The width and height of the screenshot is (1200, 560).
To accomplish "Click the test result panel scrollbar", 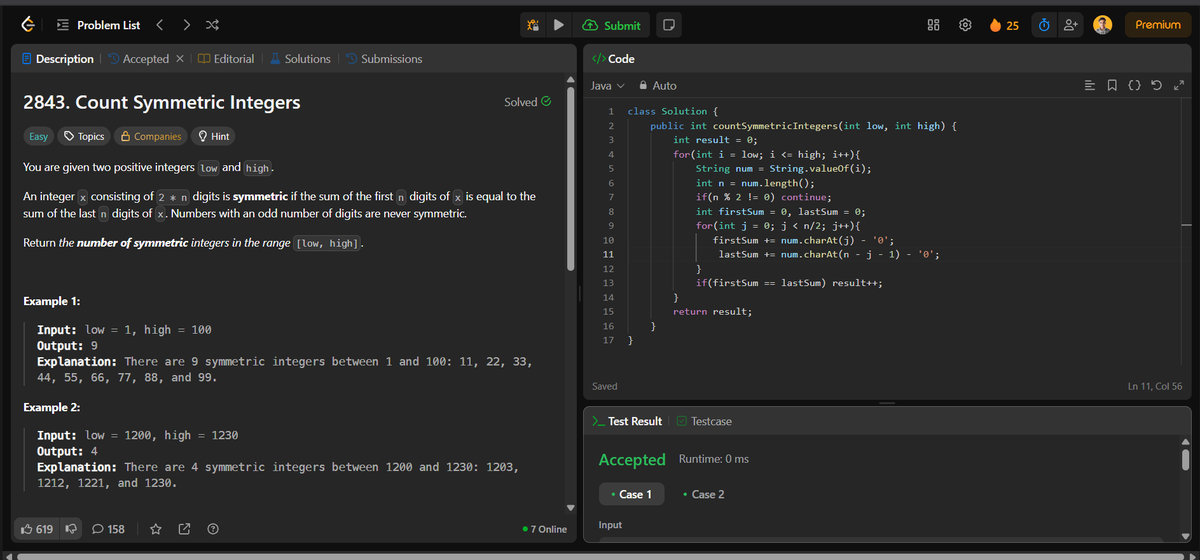I will coord(1187,458).
